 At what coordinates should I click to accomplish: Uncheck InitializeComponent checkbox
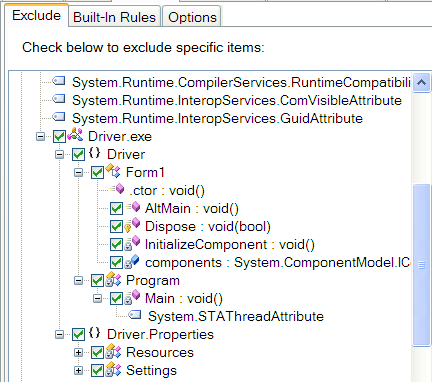[116, 244]
